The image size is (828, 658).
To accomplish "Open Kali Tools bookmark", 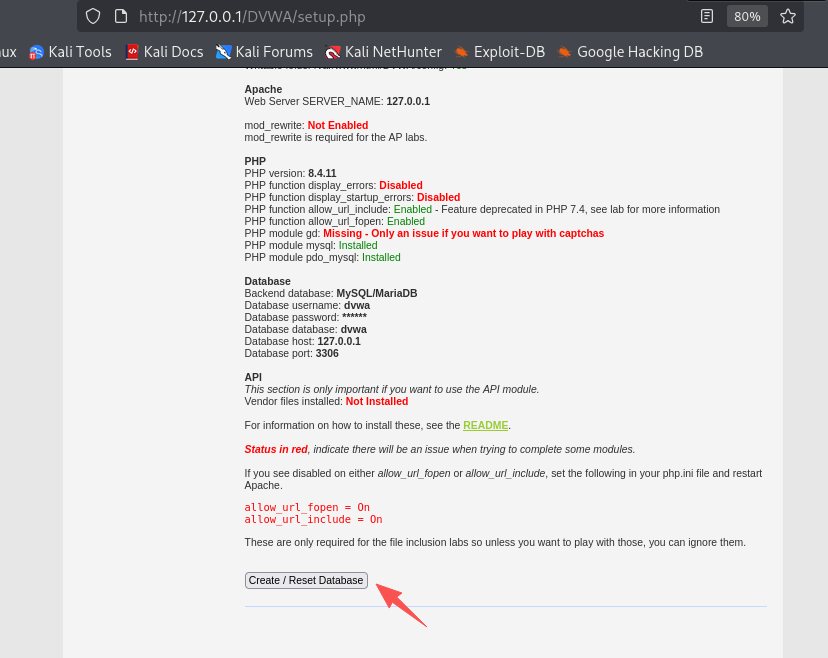I will point(70,52).
